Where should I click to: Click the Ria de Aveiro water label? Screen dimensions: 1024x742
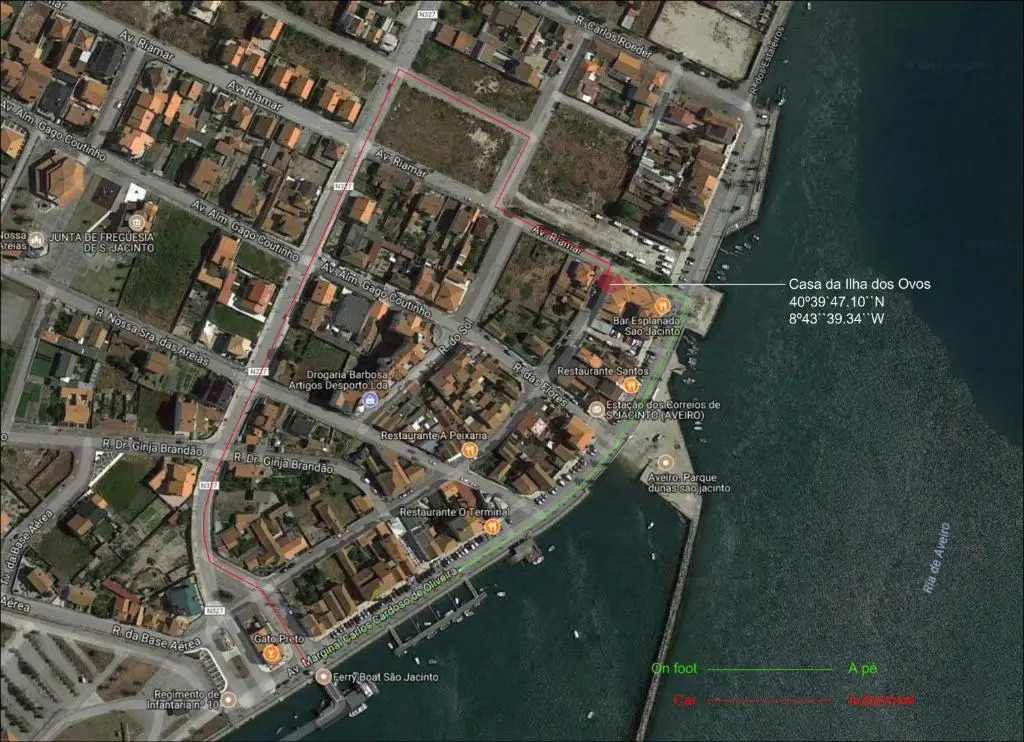[x=937, y=559]
